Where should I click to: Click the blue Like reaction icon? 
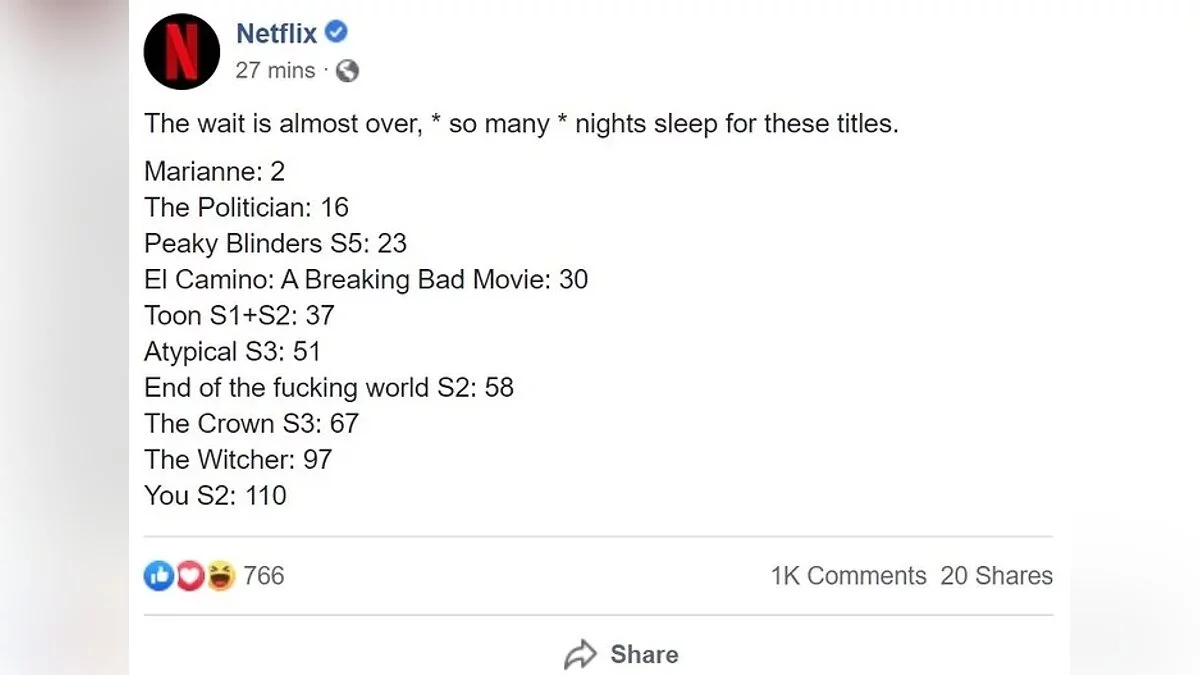(158, 576)
